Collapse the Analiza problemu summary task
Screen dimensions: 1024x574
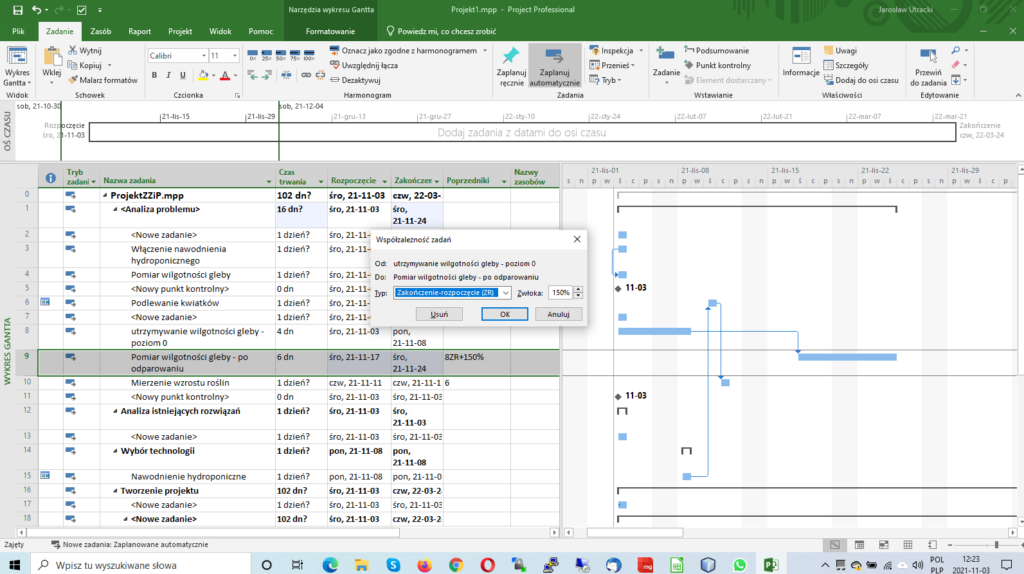coord(115,210)
